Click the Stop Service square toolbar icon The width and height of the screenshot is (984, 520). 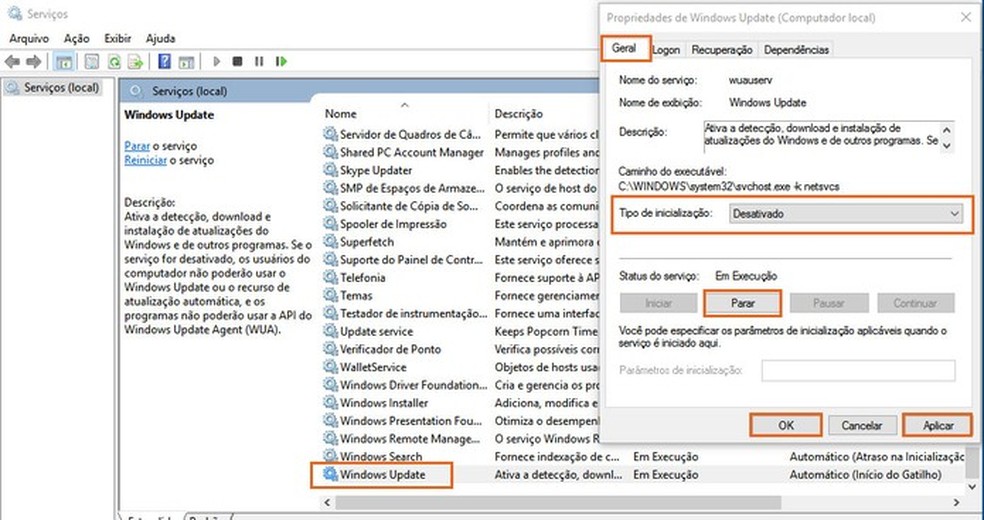tap(237, 61)
